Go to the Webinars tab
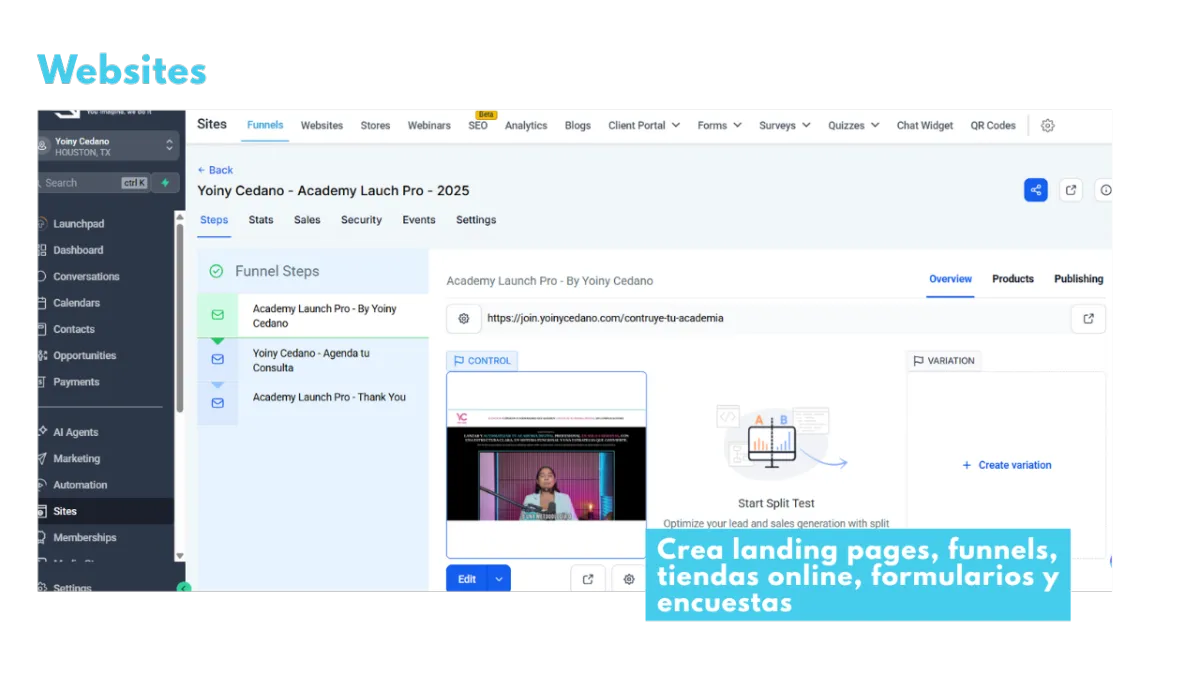1200x675 pixels. click(x=429, y=125)
